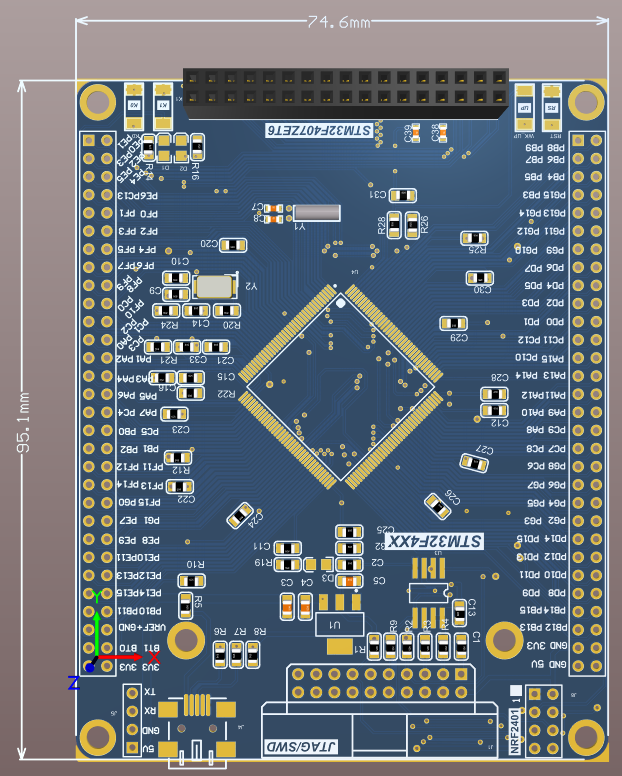Image resolution: width=622 pixels, height=776 pixels.
Task: Click the GND 5V pin label
Action: 549,664
